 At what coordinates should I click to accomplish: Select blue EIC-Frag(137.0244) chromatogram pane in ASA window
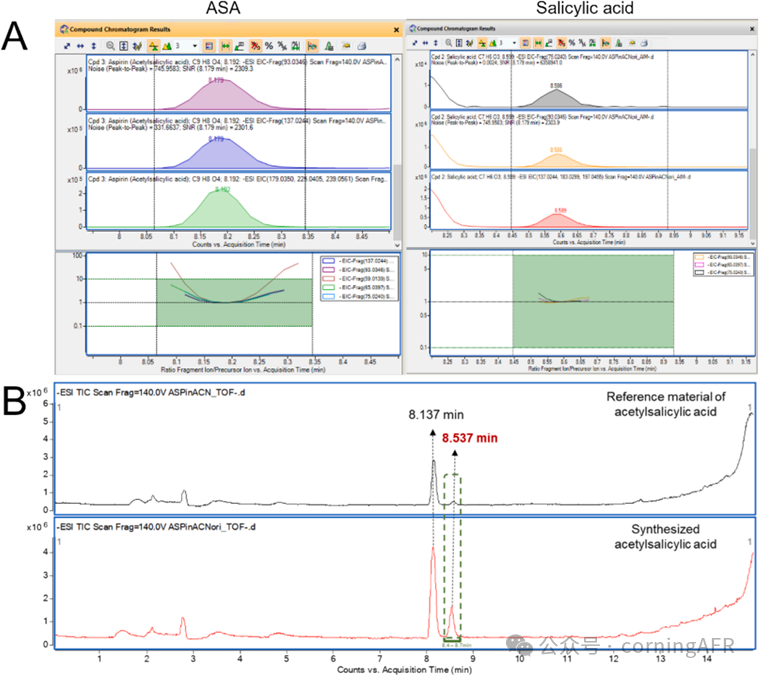pos(238,142)
